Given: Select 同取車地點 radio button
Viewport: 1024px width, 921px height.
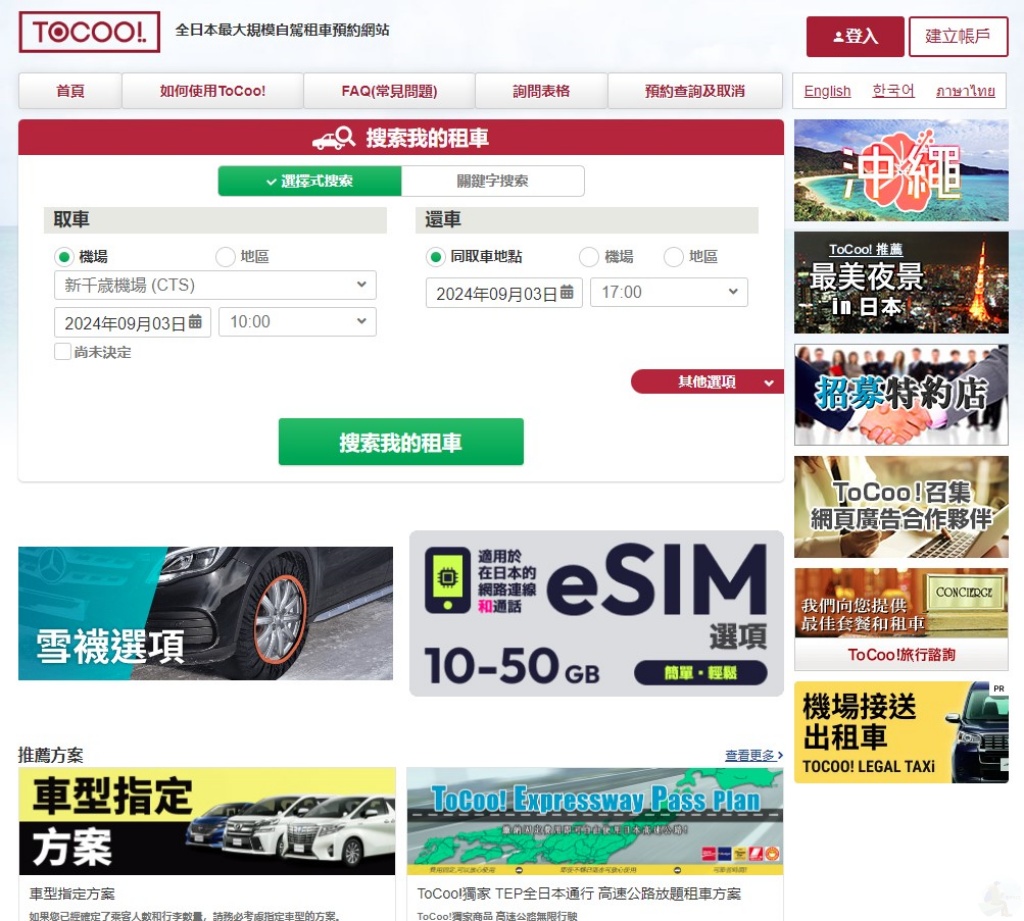Looking at the screenshot, I should click(436, 257).
